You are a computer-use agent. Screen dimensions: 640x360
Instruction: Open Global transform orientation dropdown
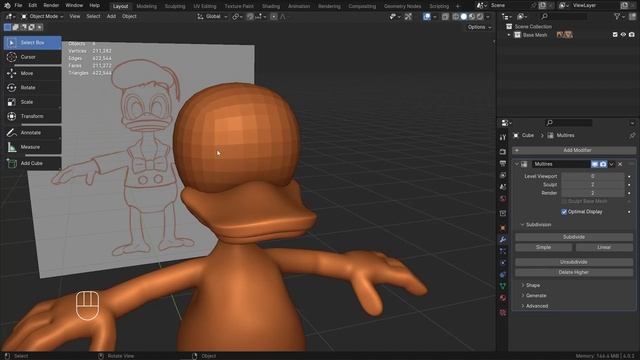click(x=212, y=17)
